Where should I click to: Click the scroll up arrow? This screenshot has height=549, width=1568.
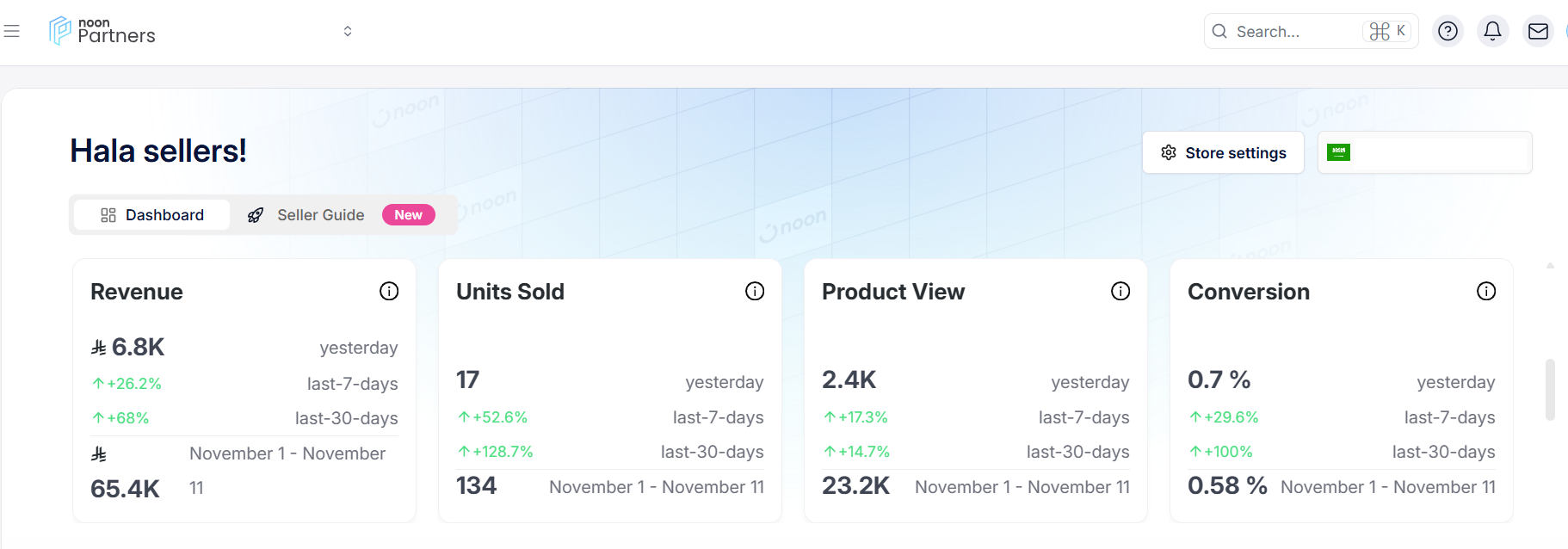point(1550,266)
